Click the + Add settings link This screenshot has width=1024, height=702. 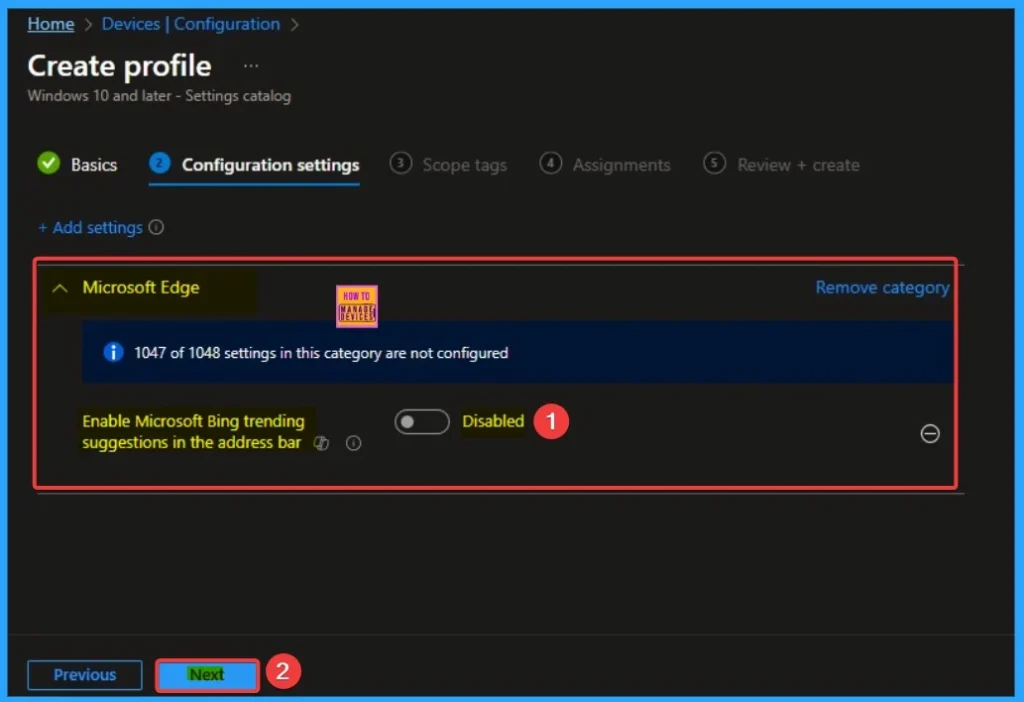click(90, 227)
